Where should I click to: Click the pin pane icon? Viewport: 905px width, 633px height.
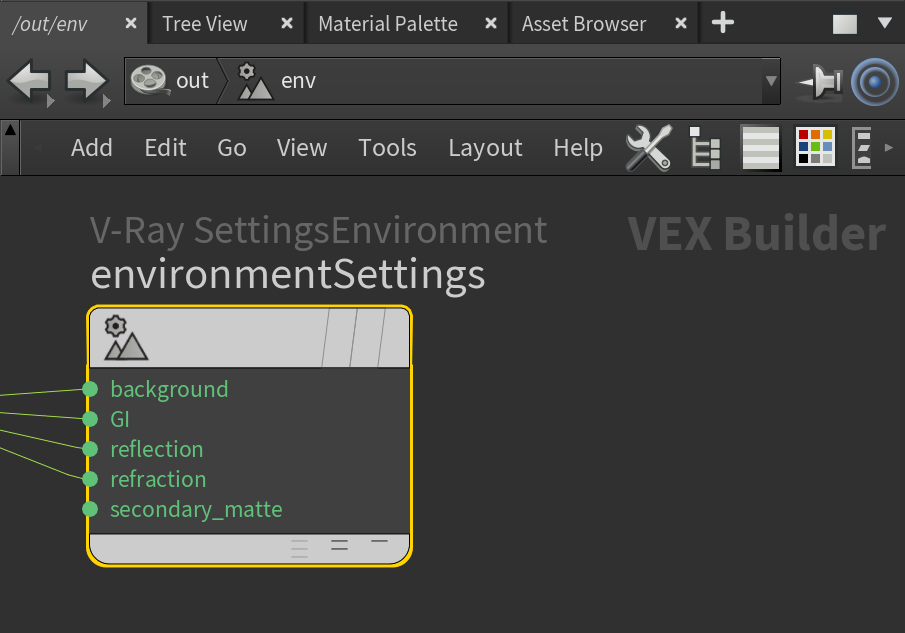(820, 83)
